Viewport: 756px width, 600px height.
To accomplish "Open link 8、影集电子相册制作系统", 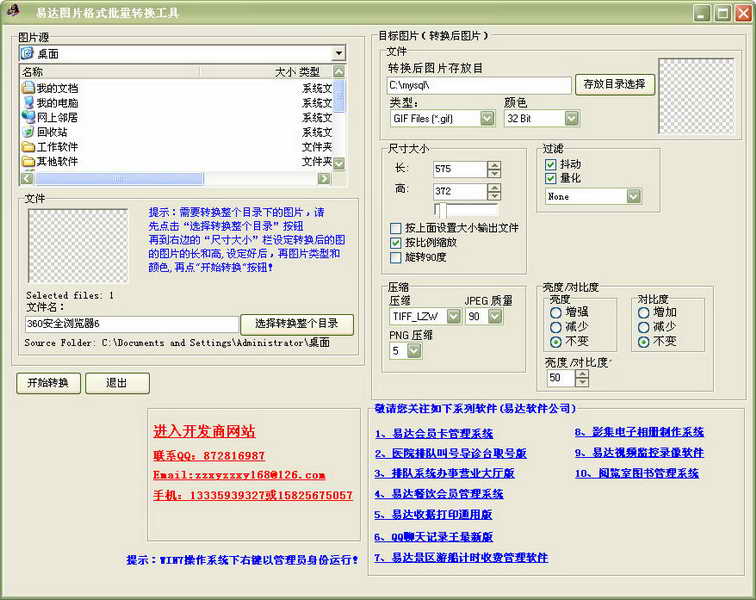I will [639, 432].
